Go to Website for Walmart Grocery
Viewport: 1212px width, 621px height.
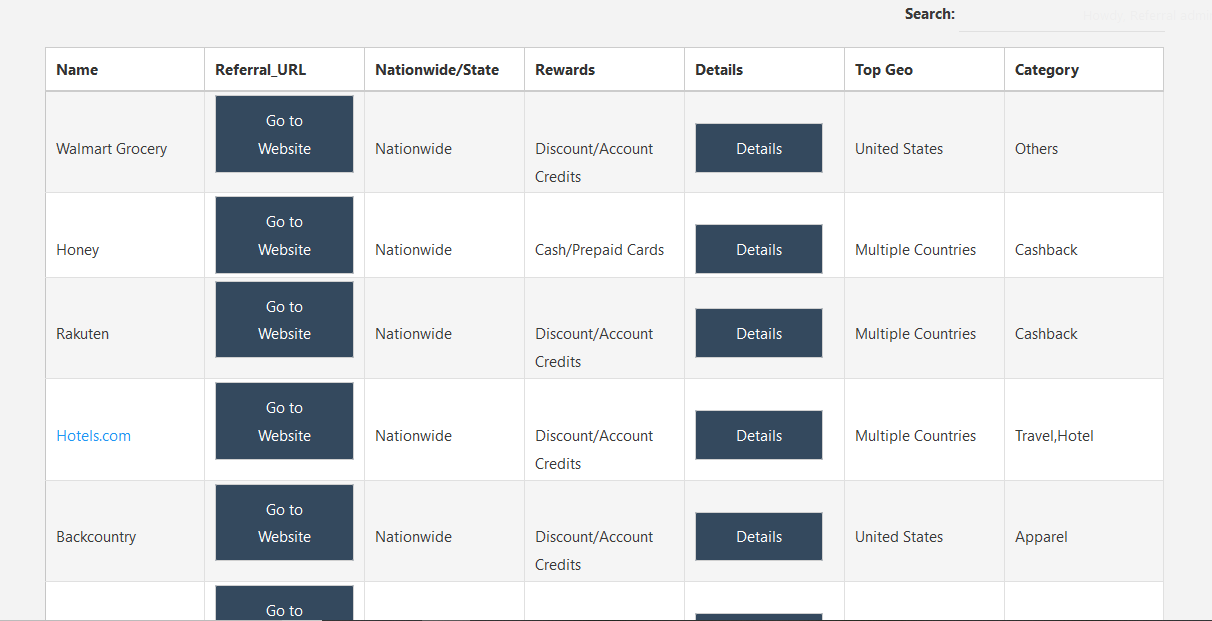tap(284, 134)
